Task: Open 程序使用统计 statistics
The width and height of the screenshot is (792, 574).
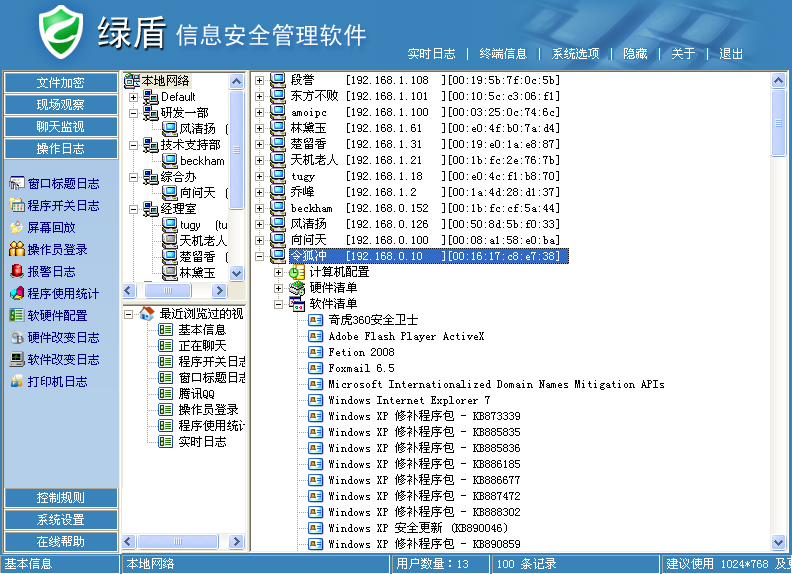Action: (x=54, y=294)
